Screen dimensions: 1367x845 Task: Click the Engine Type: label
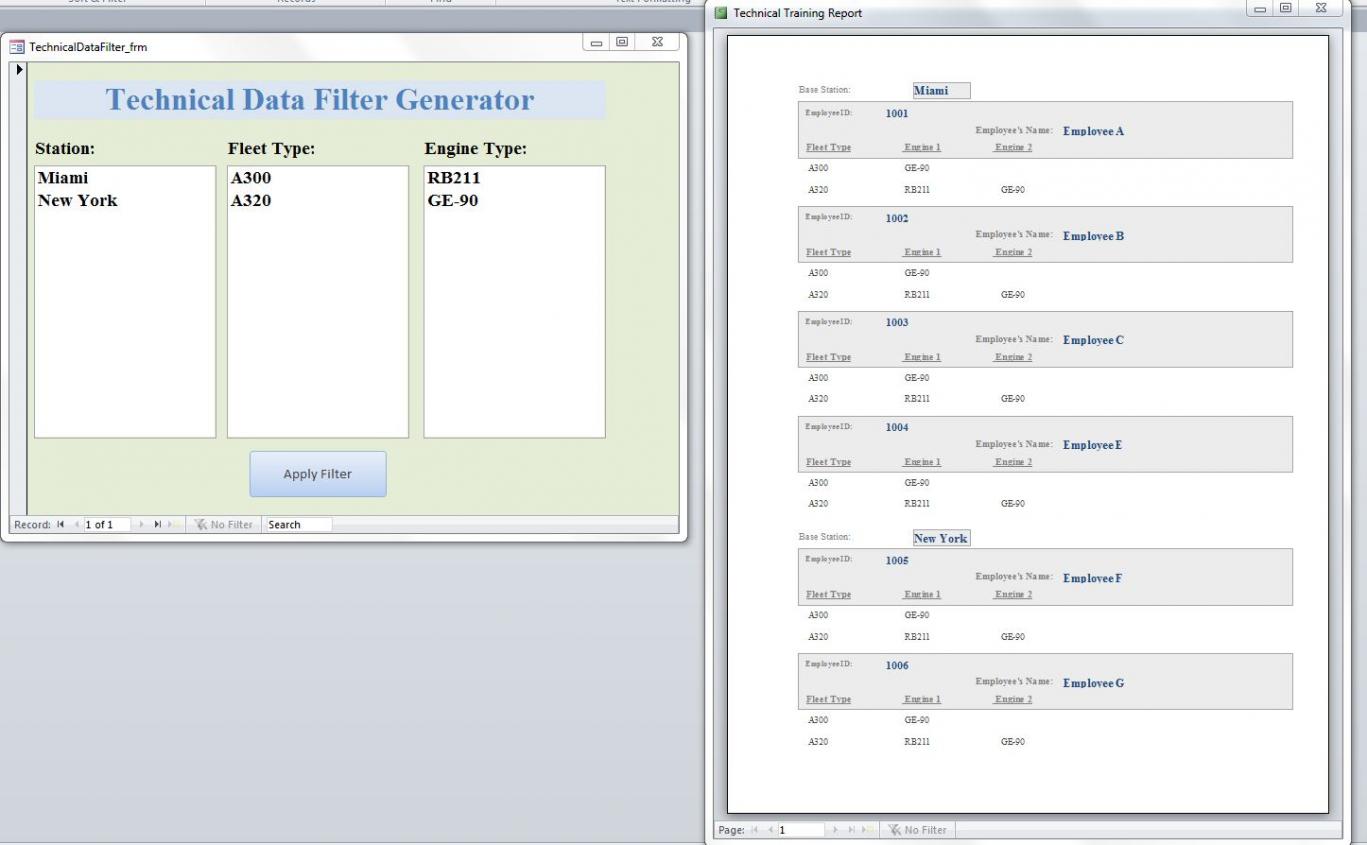476,149
